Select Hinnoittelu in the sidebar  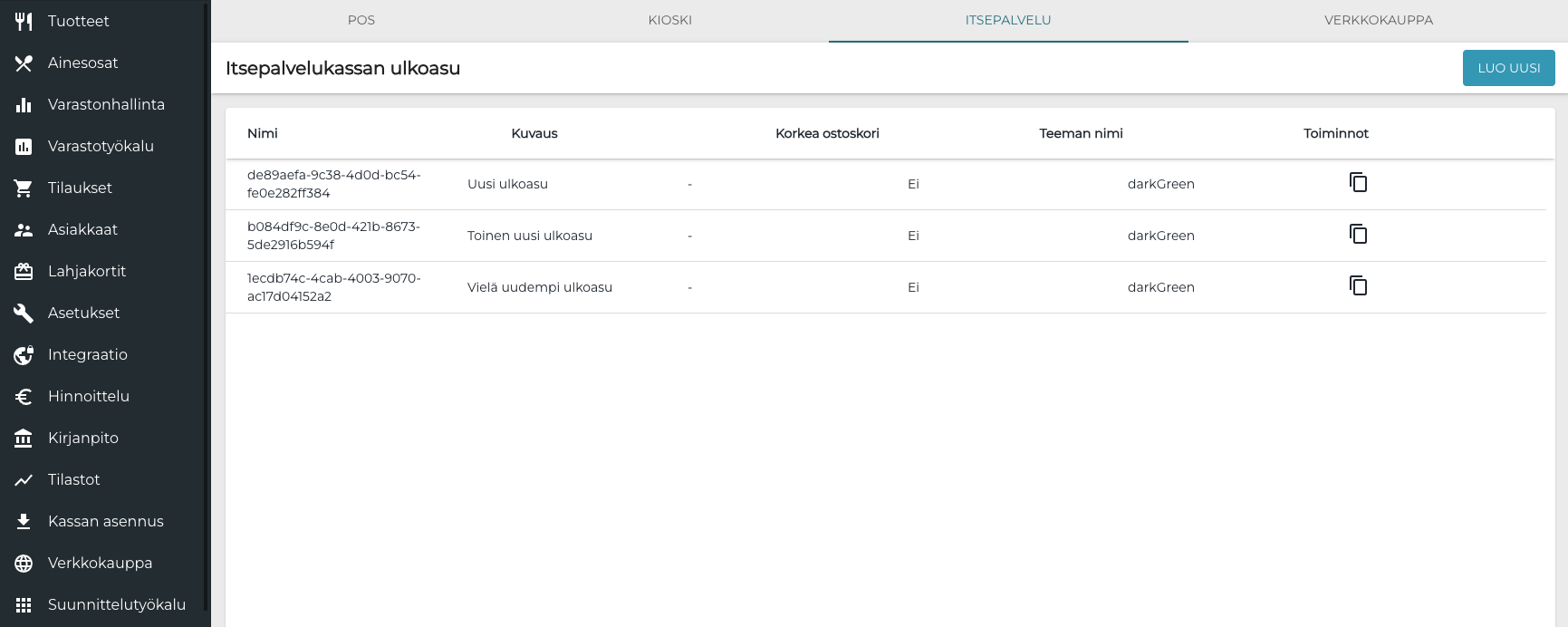[103, 396]
